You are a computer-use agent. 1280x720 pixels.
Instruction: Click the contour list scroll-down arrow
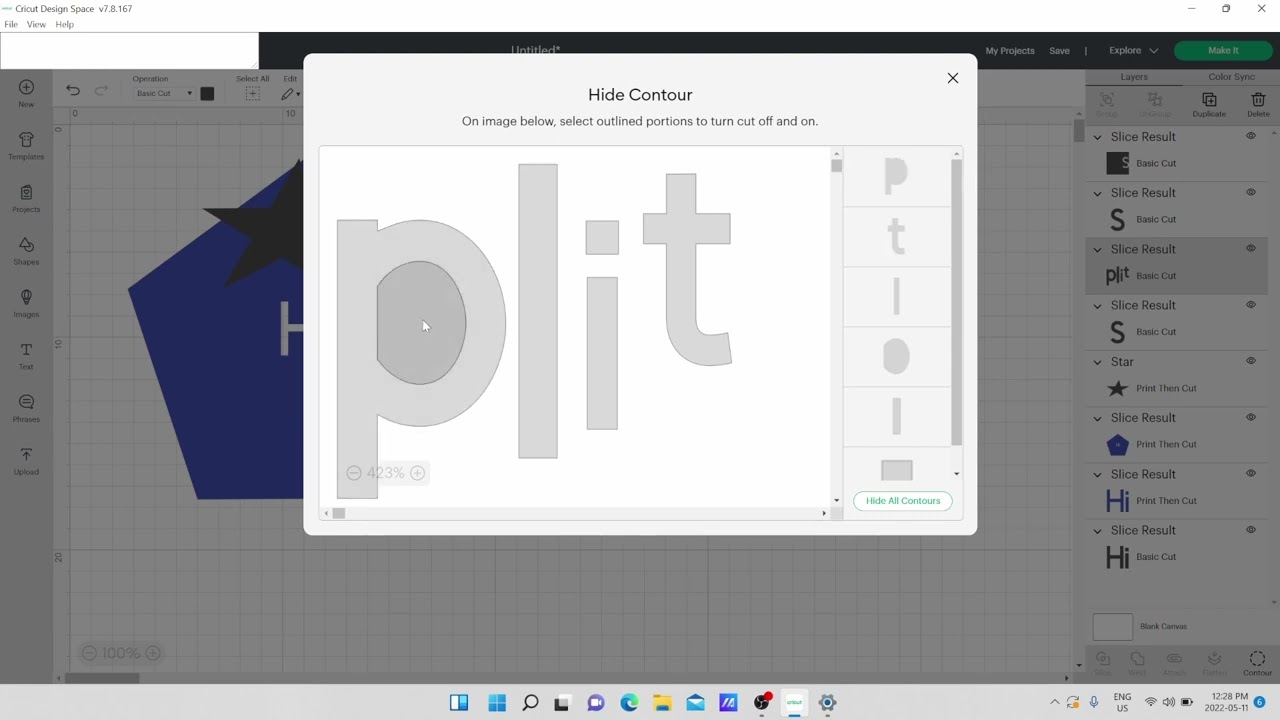coord(957,474)
